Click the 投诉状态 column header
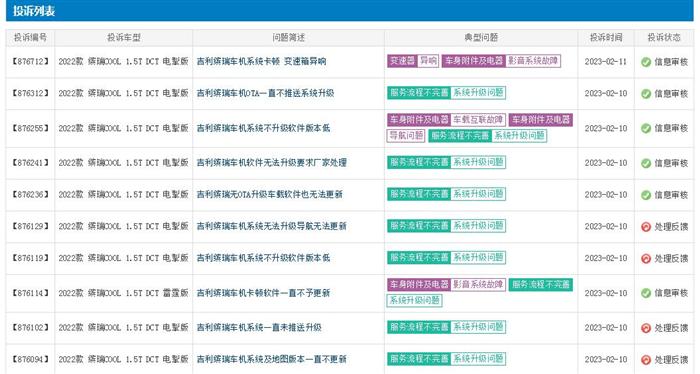 (664, 38)
